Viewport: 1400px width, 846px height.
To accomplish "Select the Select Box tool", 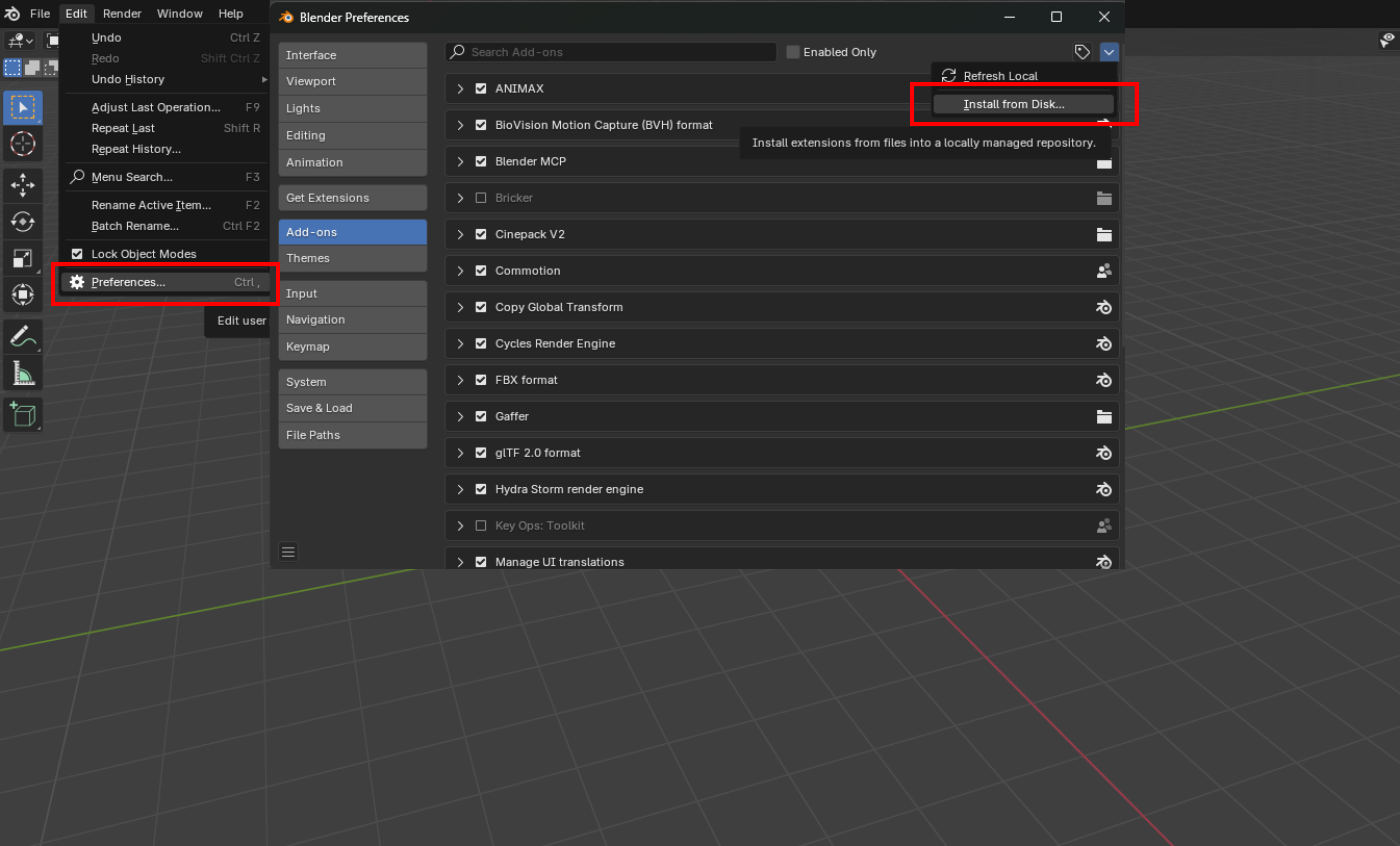I will tap(23, 108).
